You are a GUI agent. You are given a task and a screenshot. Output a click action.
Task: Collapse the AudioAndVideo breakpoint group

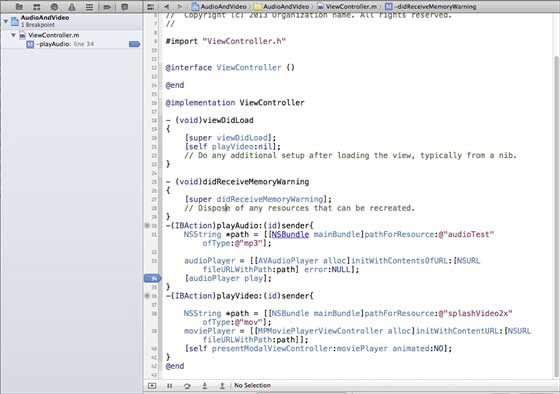[x=6, y=21]
